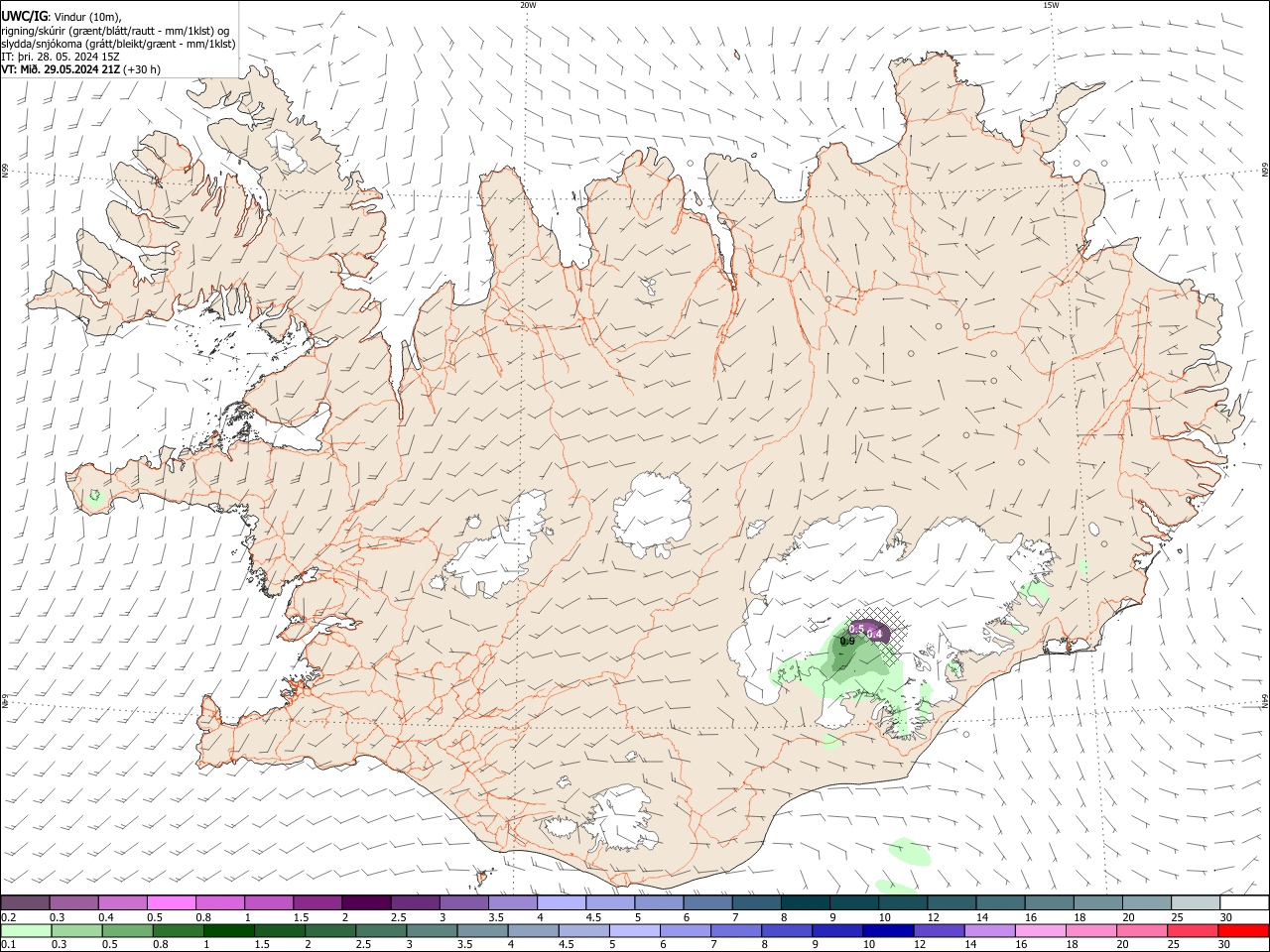1270x952 pixels.
Task: Click the '0.5' value in the purple snow area
Action: coord(856,629)
